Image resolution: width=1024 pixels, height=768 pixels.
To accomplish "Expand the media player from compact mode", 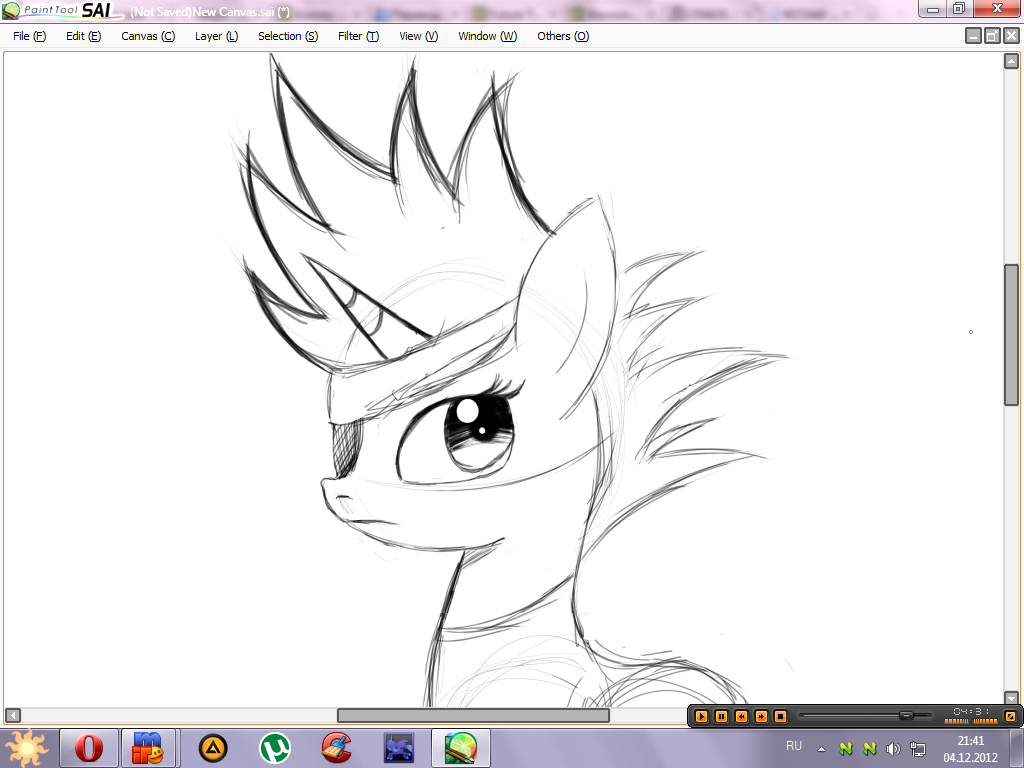I will (x=1010, y=716).
